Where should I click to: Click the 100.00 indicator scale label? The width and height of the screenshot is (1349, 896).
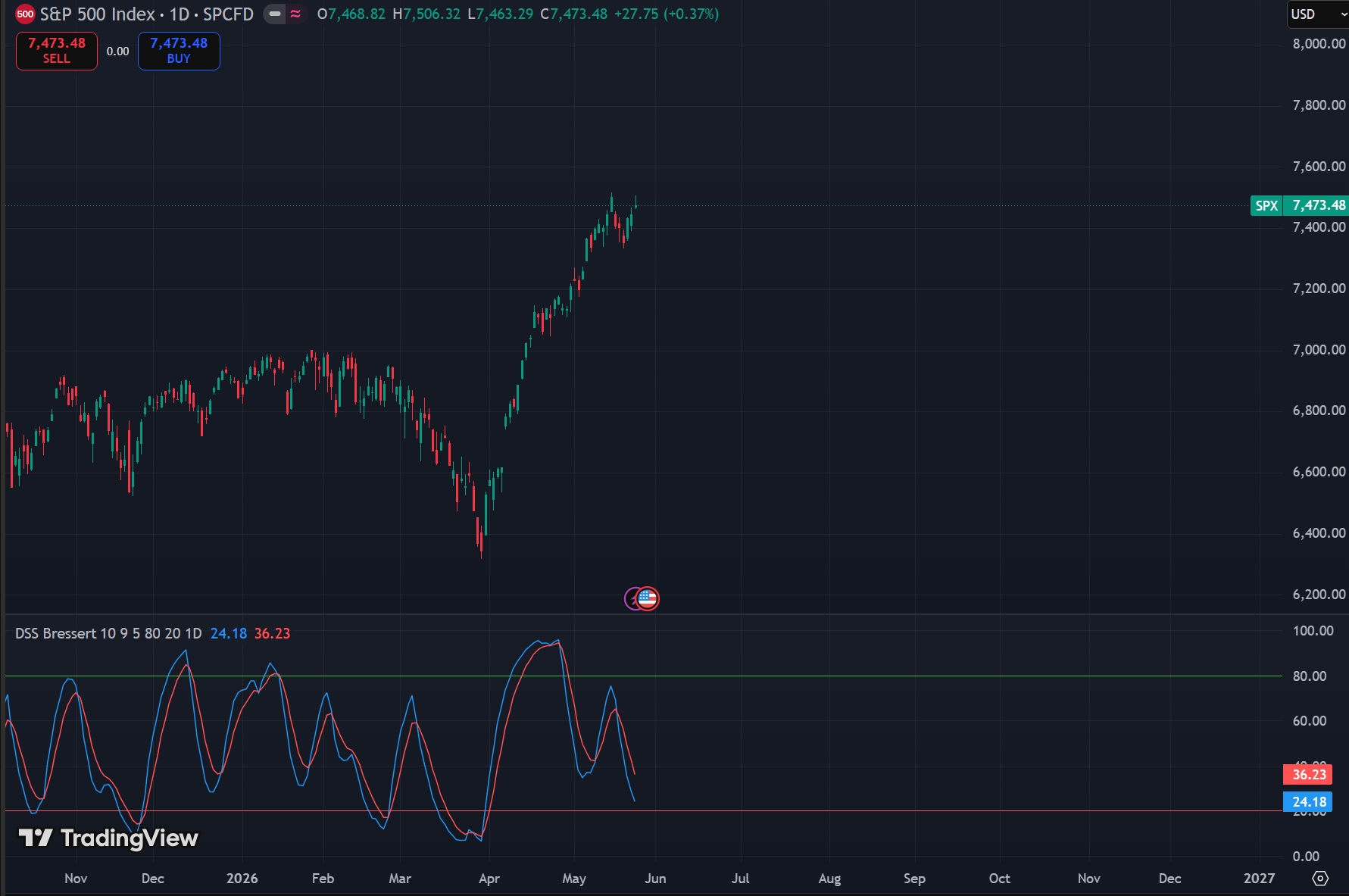tap(1313, 631)
